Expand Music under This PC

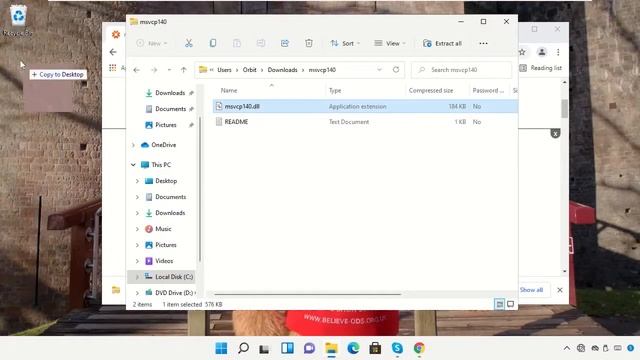tap(137, 229)
